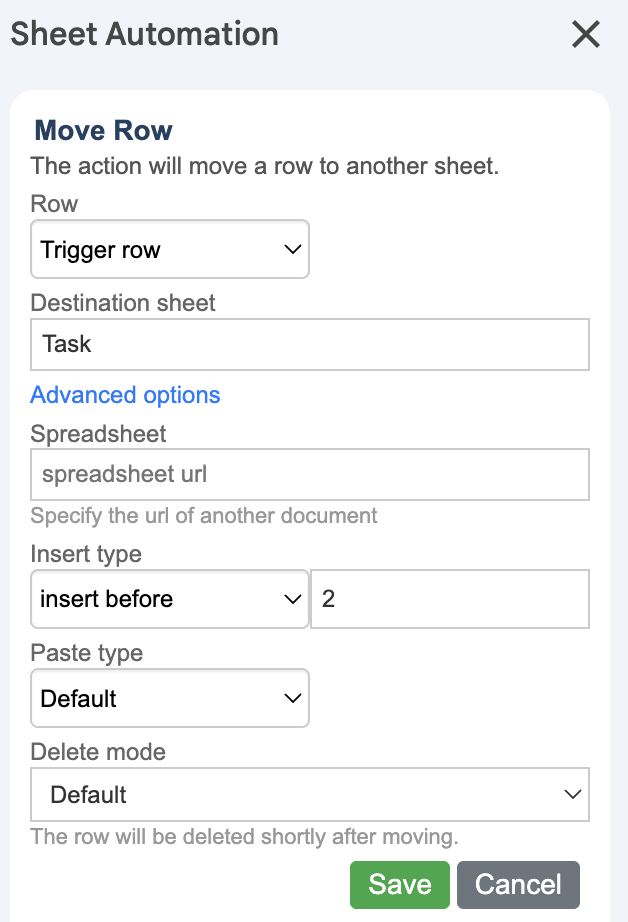This screenshot has height=922, width=628.
Task: Click the Move Row heading
Action: (103, 130)
